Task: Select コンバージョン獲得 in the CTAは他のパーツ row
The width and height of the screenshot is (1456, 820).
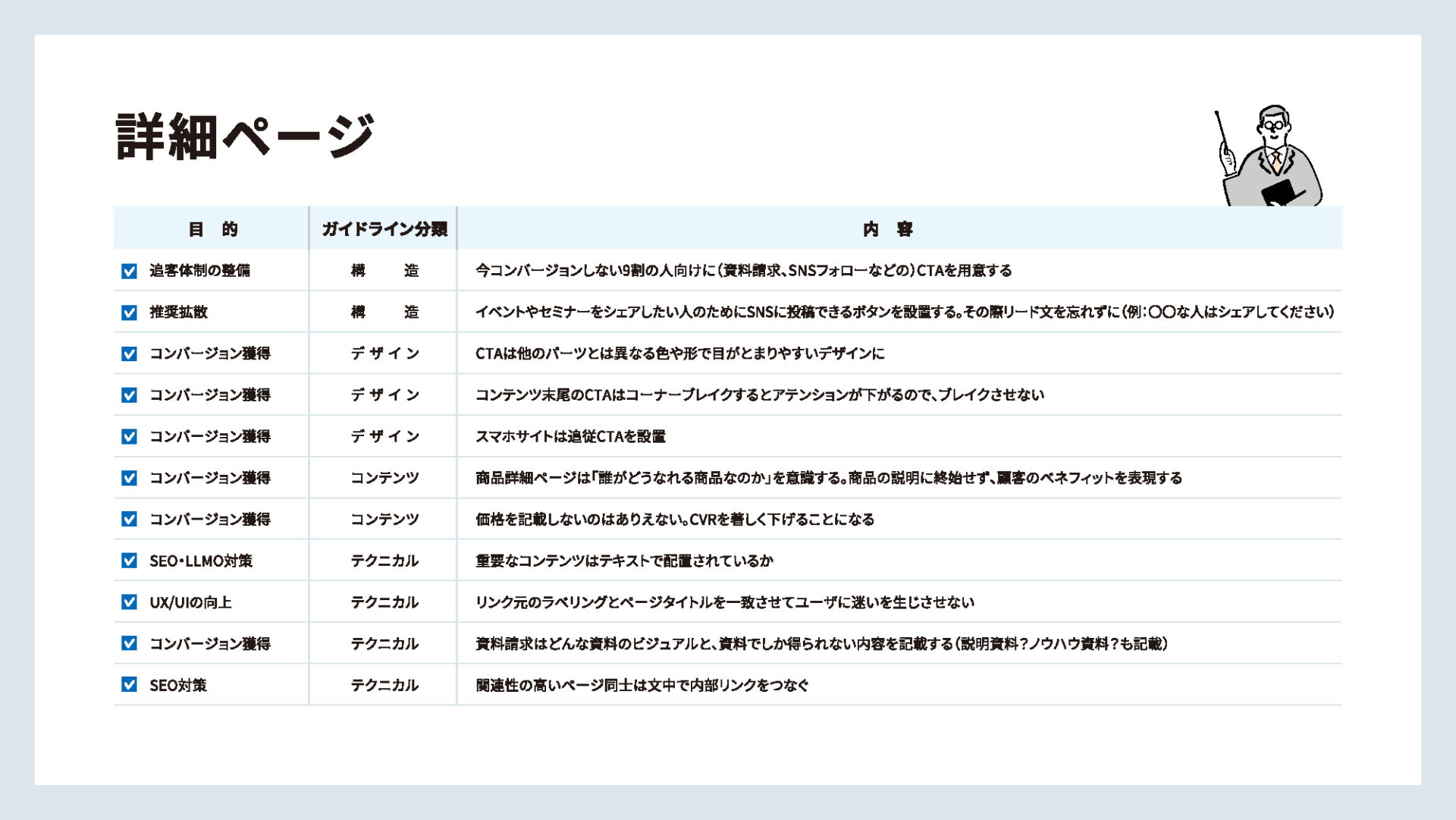Action: pyautogui.click(x=210, y=353)
